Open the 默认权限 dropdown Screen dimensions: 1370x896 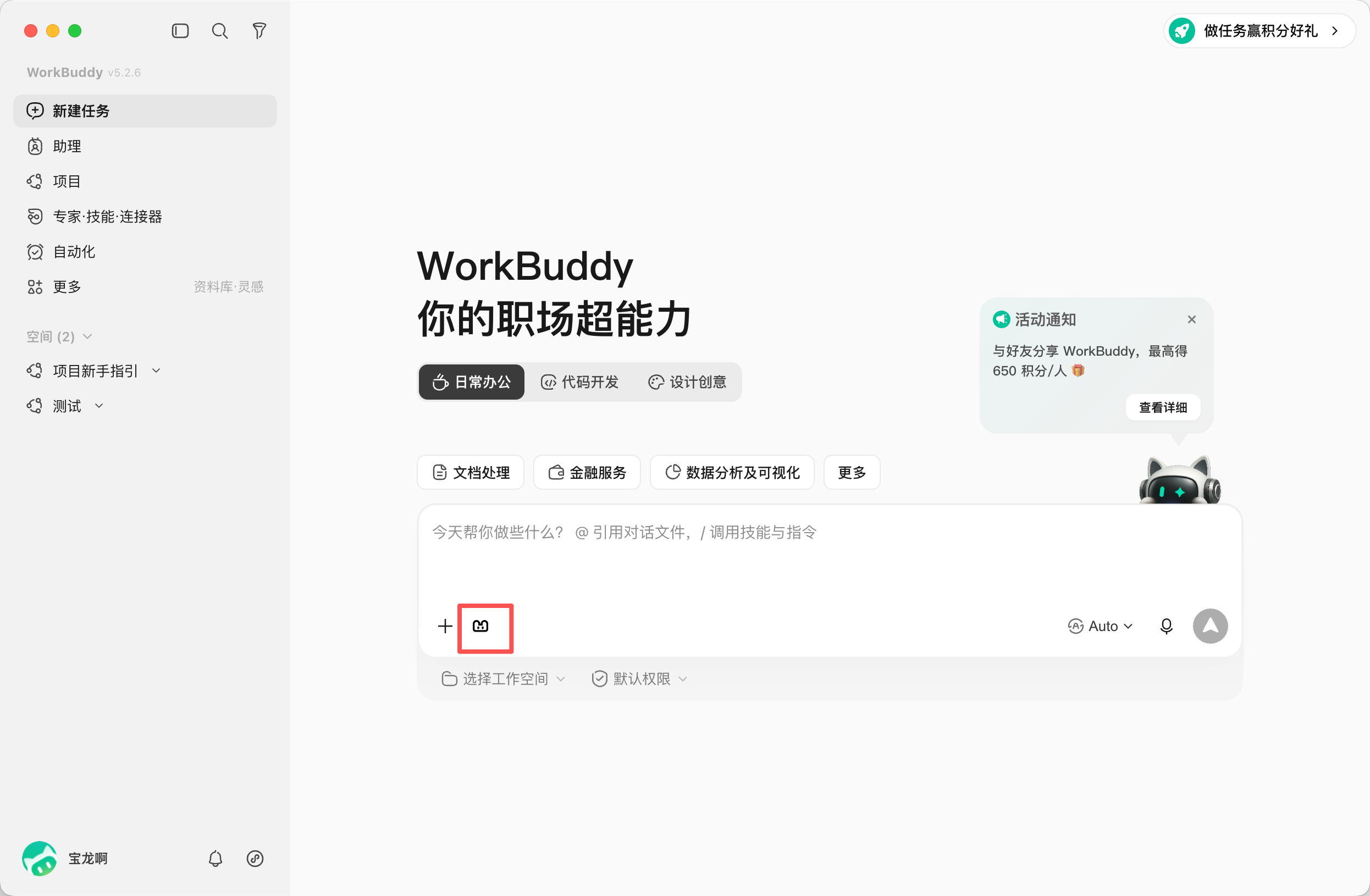point(639,679)
